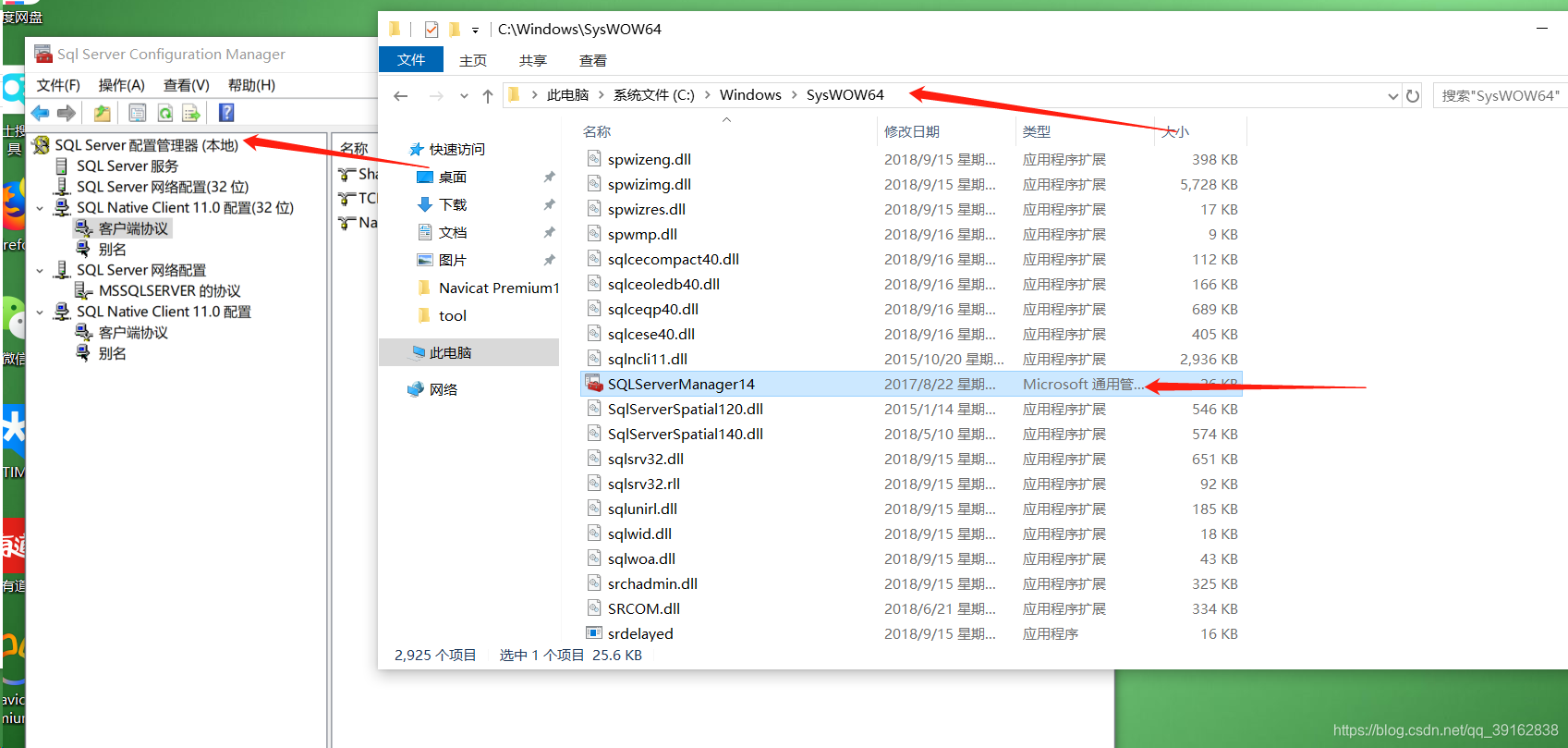Click Refresh icon in Configuration Manager toolbar
The width and height of the screenshot is (1568, 748).
164,113
